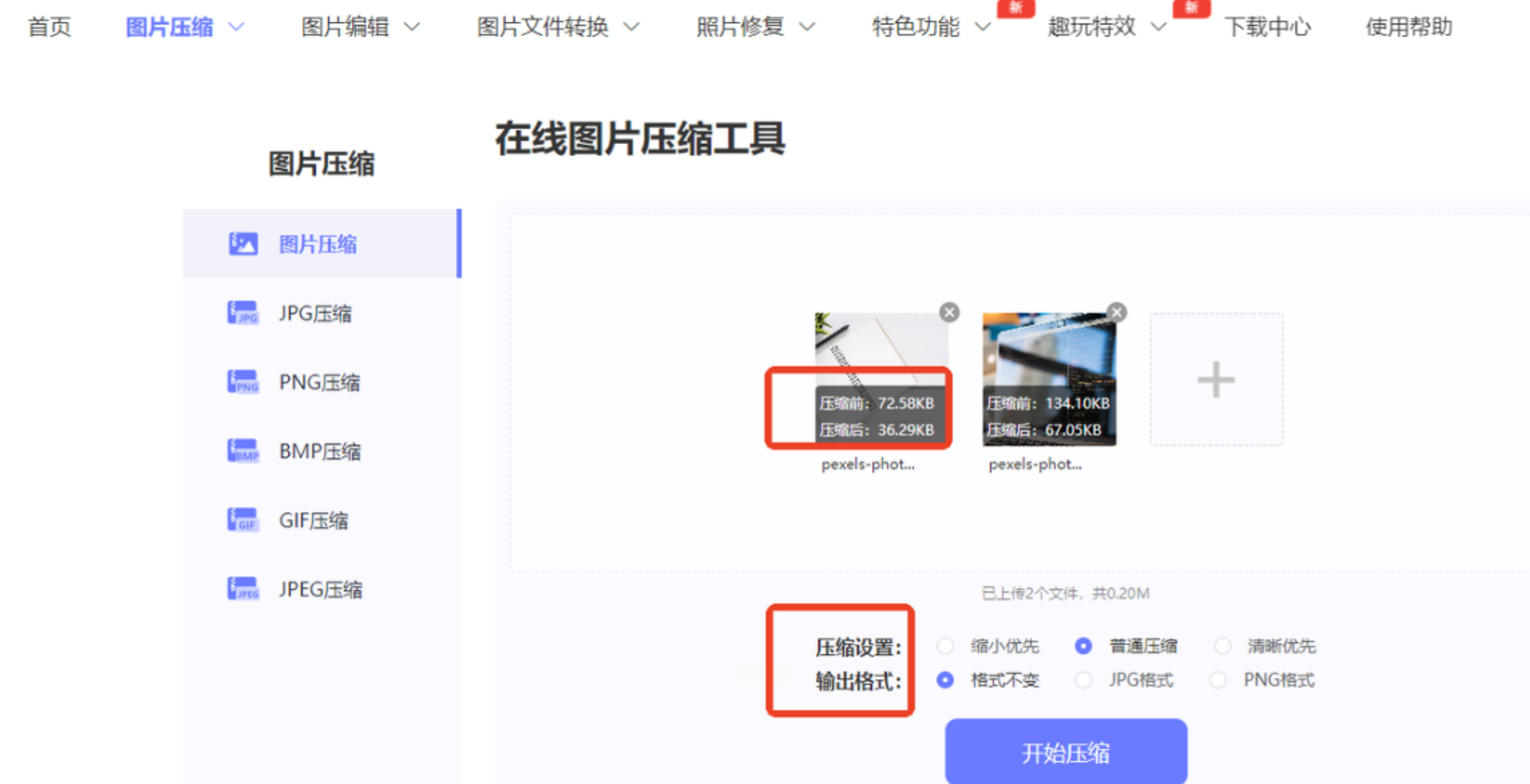Image resolution: width=1530 pixels, height=784 pixels.
Task: Click the 开始压缩 button
Action: (x=1065, y=753)
